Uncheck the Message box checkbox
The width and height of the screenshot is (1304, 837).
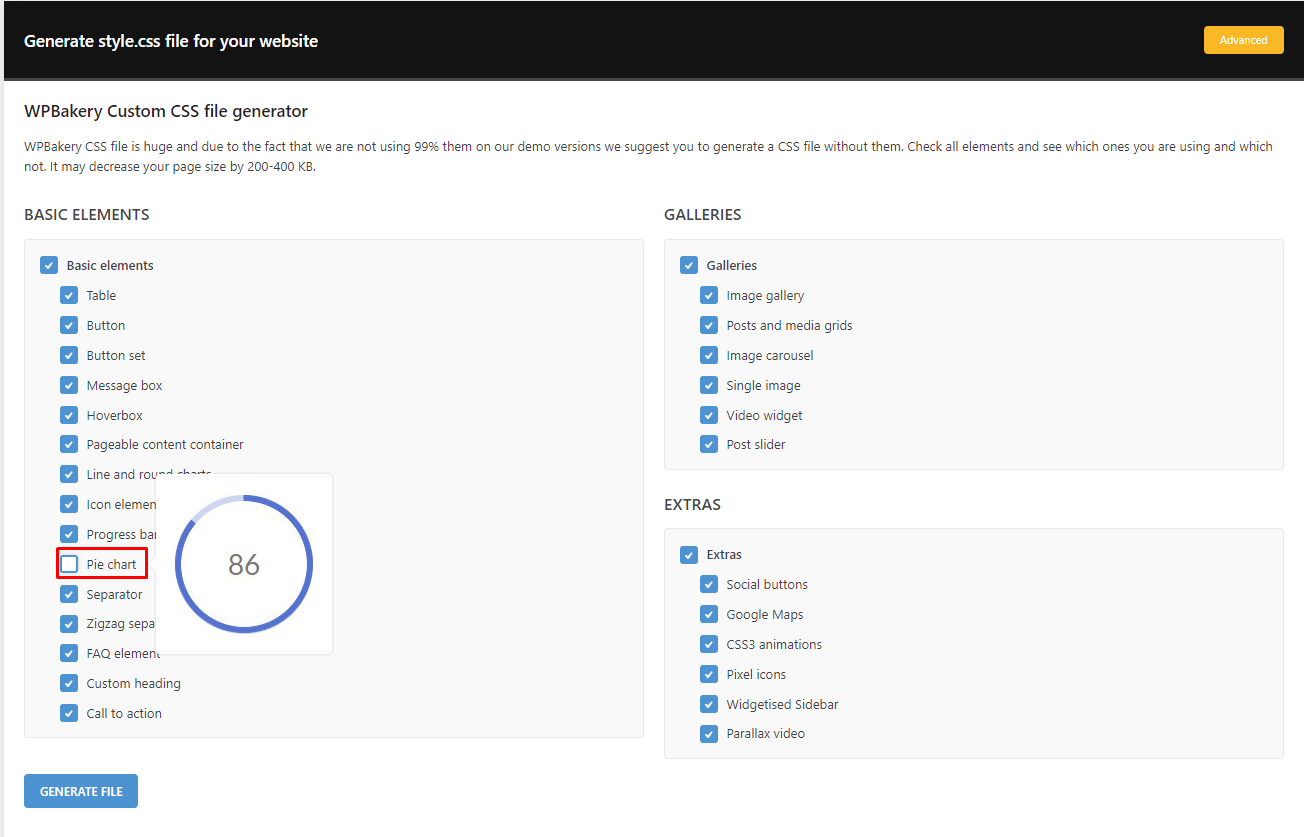(x=69, y=385)
